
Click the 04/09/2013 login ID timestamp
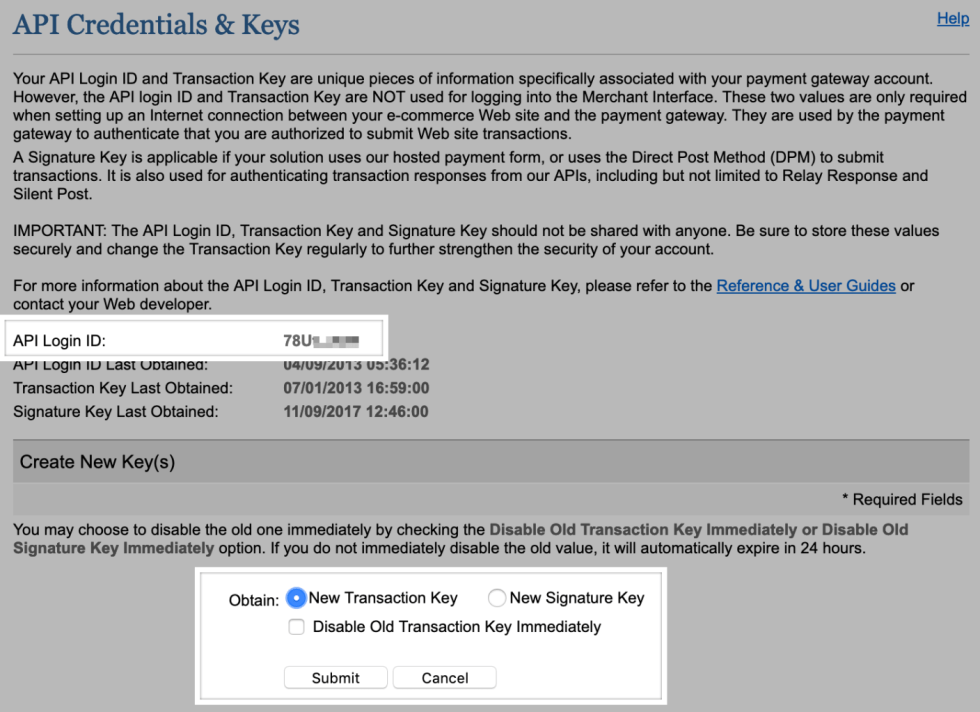click(356, 365)
